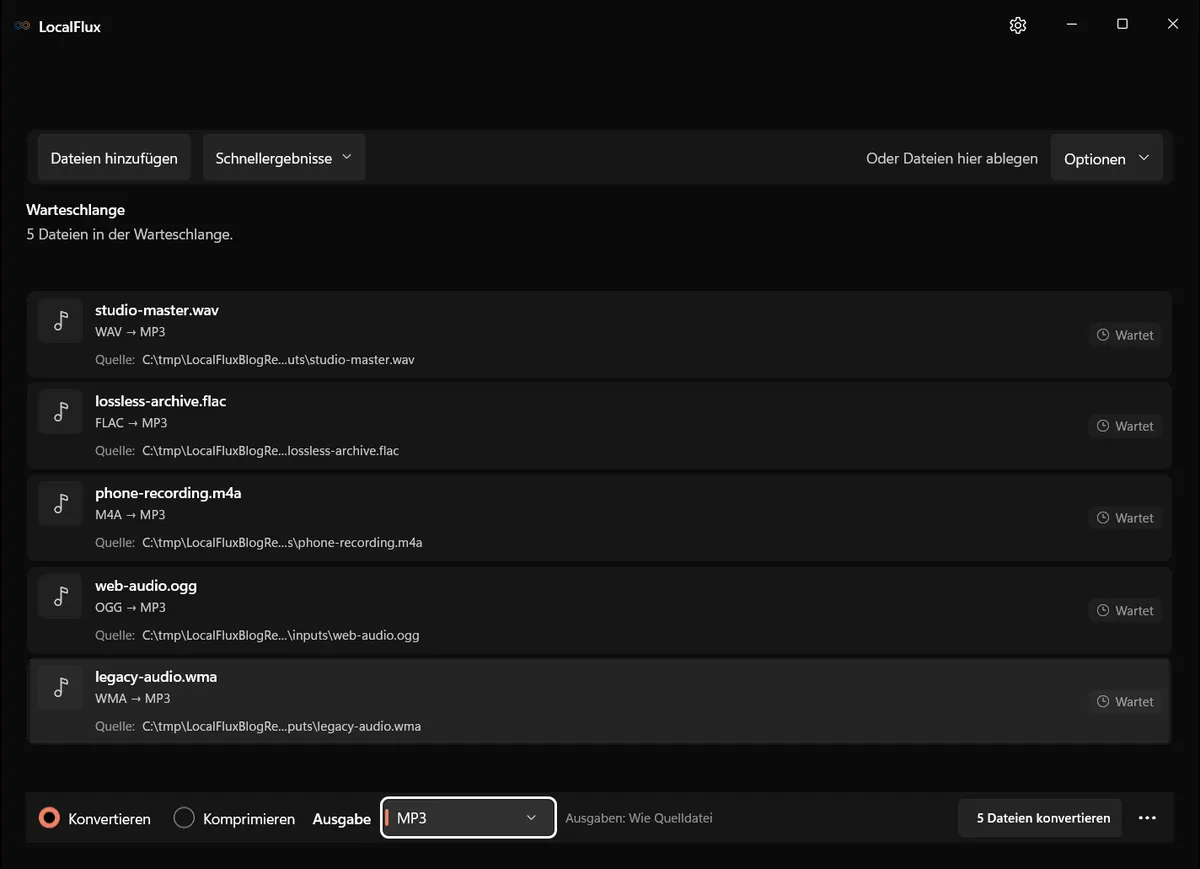Open the three-dot more options menu

(1147, 818)
